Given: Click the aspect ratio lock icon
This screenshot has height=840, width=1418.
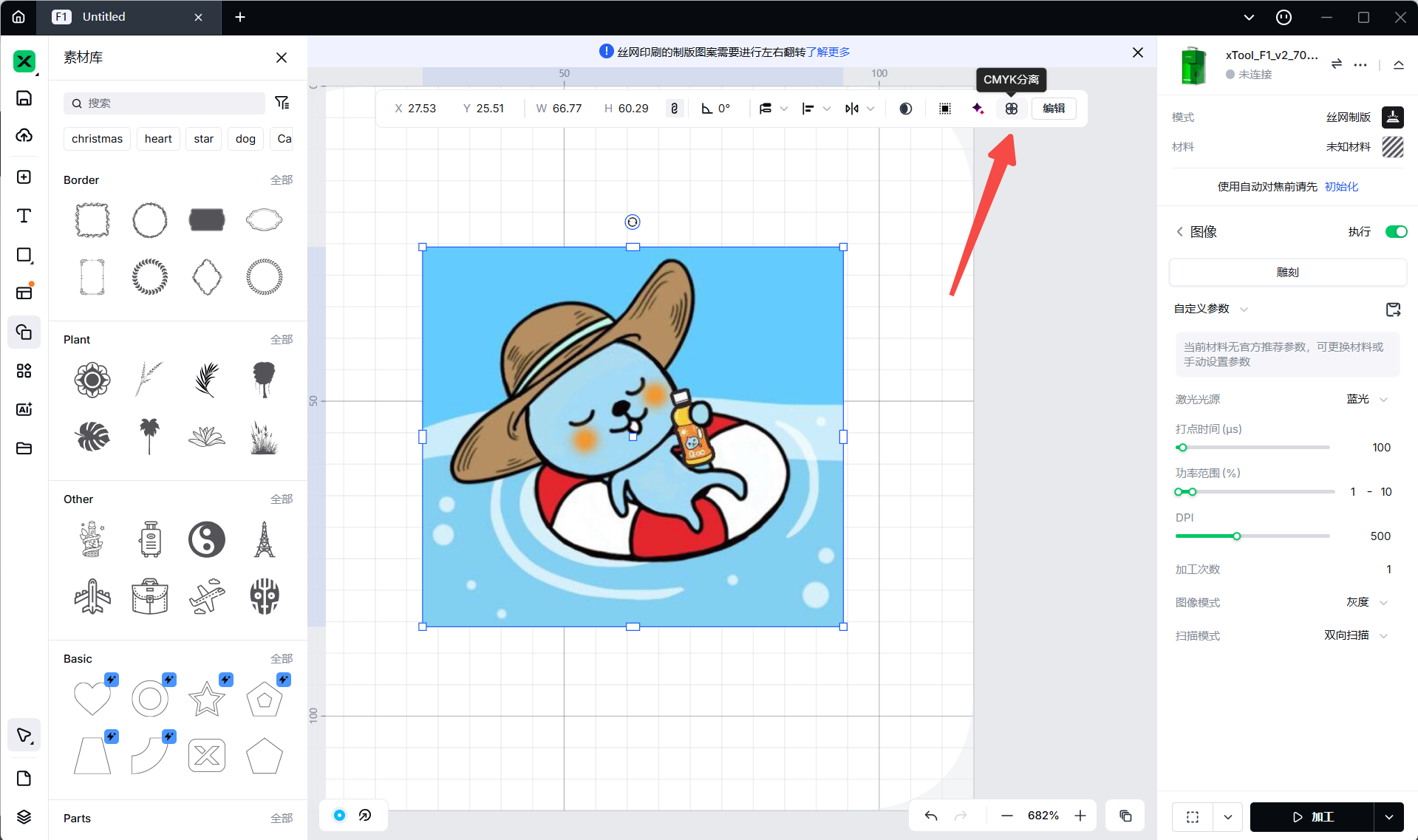Looking at the screenshot, I should [674, 109].
